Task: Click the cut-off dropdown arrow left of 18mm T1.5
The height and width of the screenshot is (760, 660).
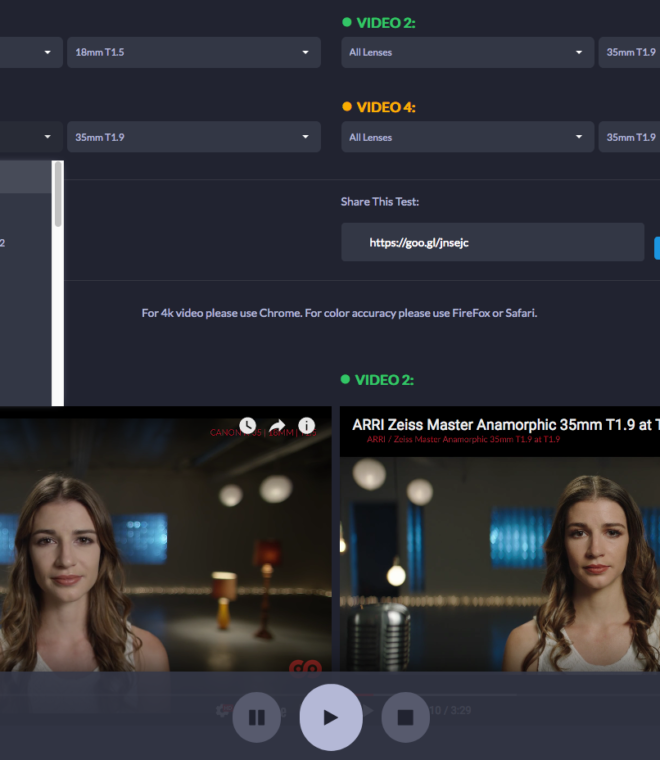Action: point(47,52)
